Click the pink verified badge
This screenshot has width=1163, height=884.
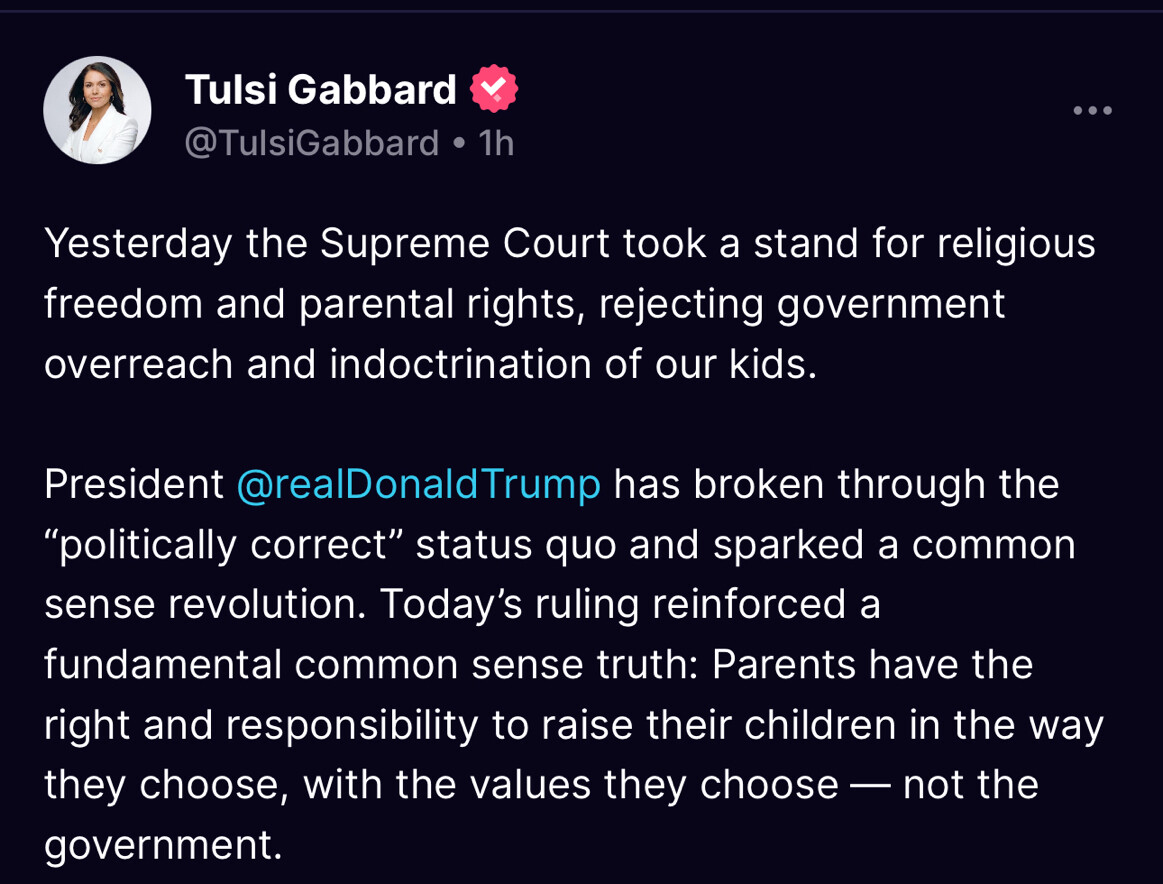(493, 90)
